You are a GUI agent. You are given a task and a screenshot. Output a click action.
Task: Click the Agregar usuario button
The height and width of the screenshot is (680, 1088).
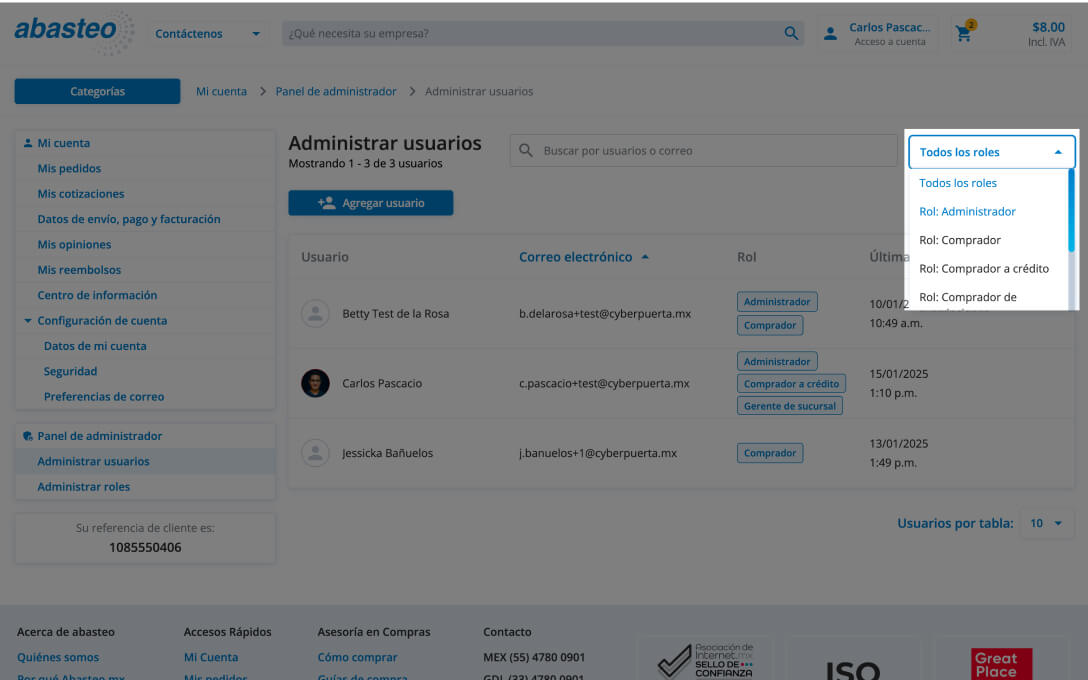click(371, 203)
